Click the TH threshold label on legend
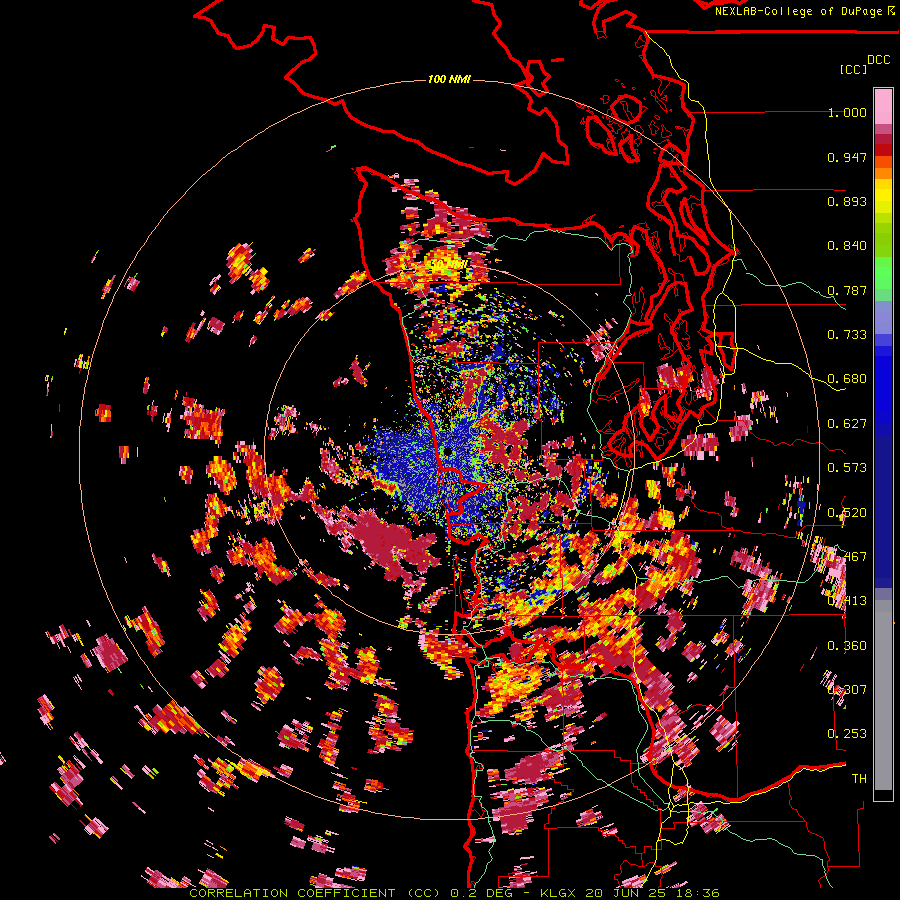The height and width of the screenshot is (900, 900). click(859, 779)
